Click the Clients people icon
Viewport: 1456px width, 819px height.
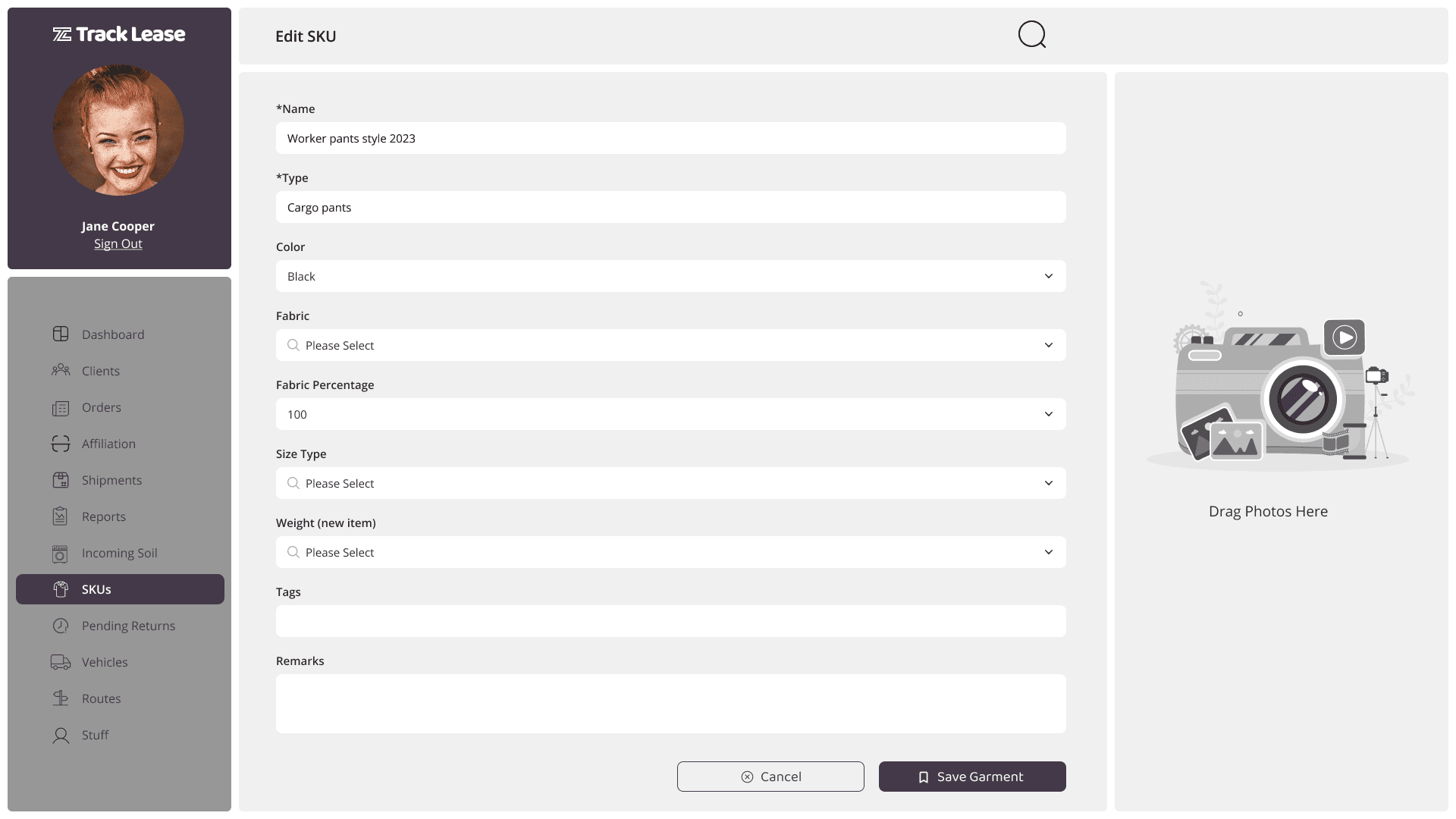(61, 371)
